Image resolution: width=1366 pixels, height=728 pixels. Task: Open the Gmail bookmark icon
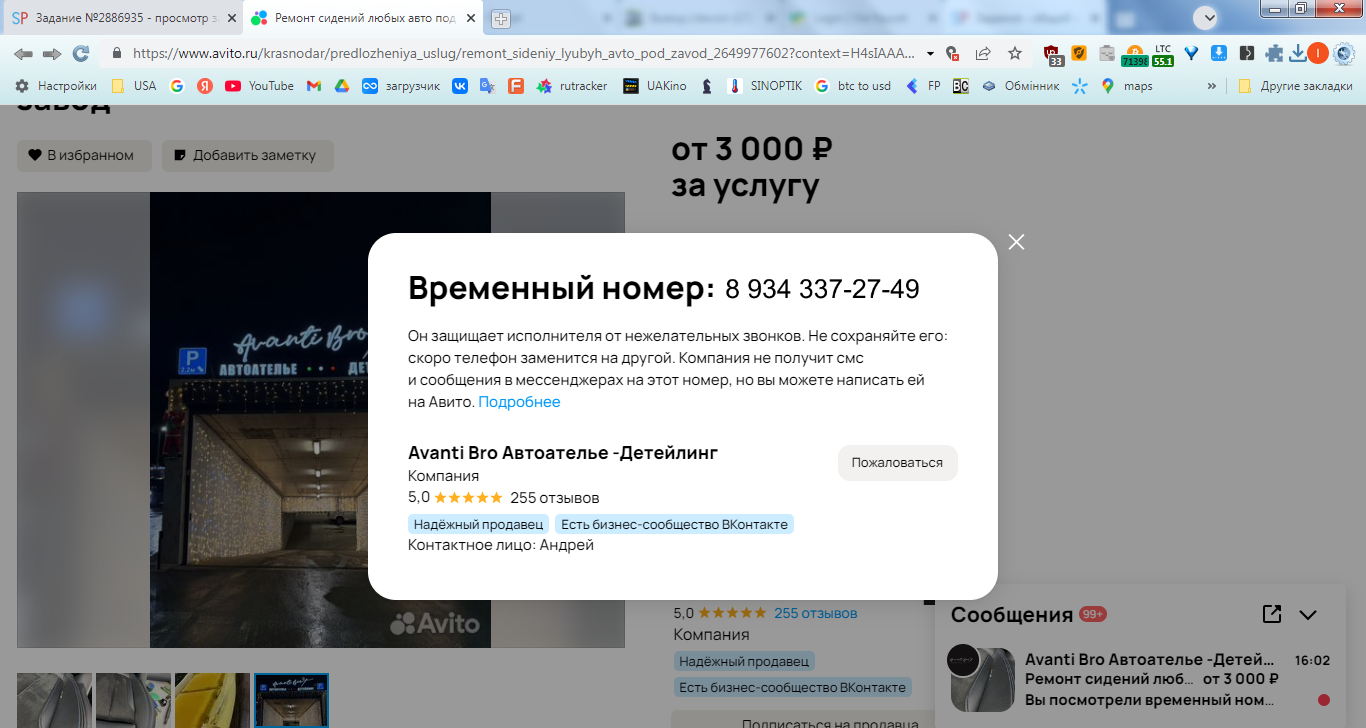pos(314,86)
